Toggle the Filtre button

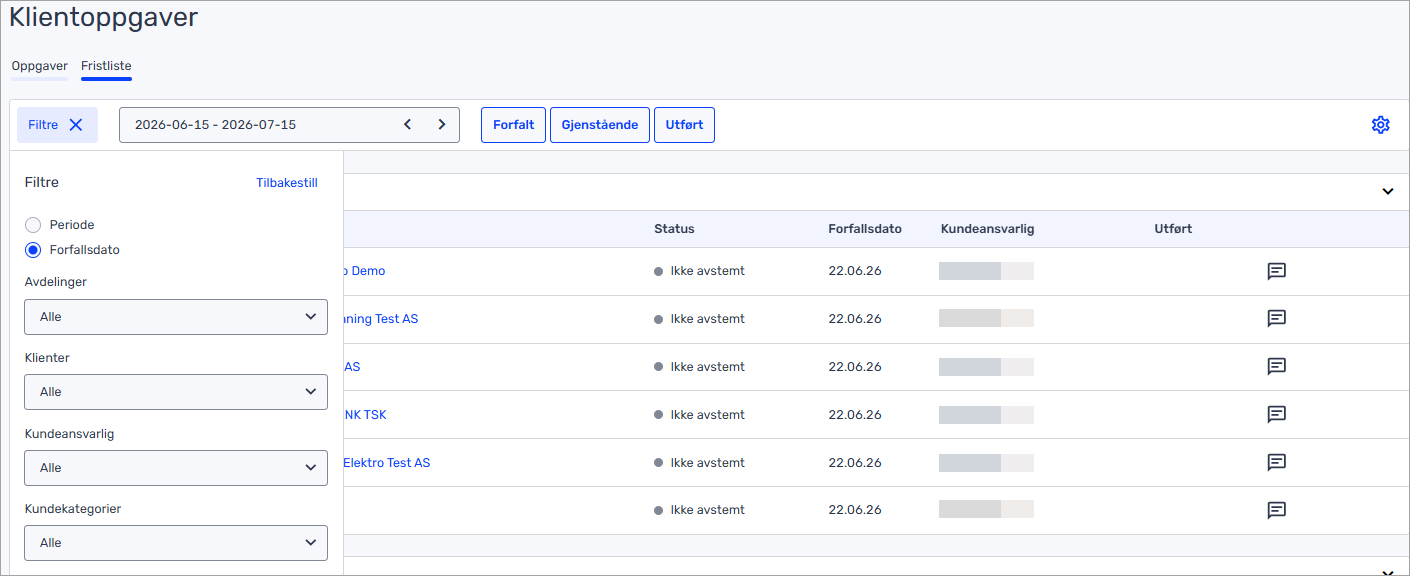pos(57,125)
